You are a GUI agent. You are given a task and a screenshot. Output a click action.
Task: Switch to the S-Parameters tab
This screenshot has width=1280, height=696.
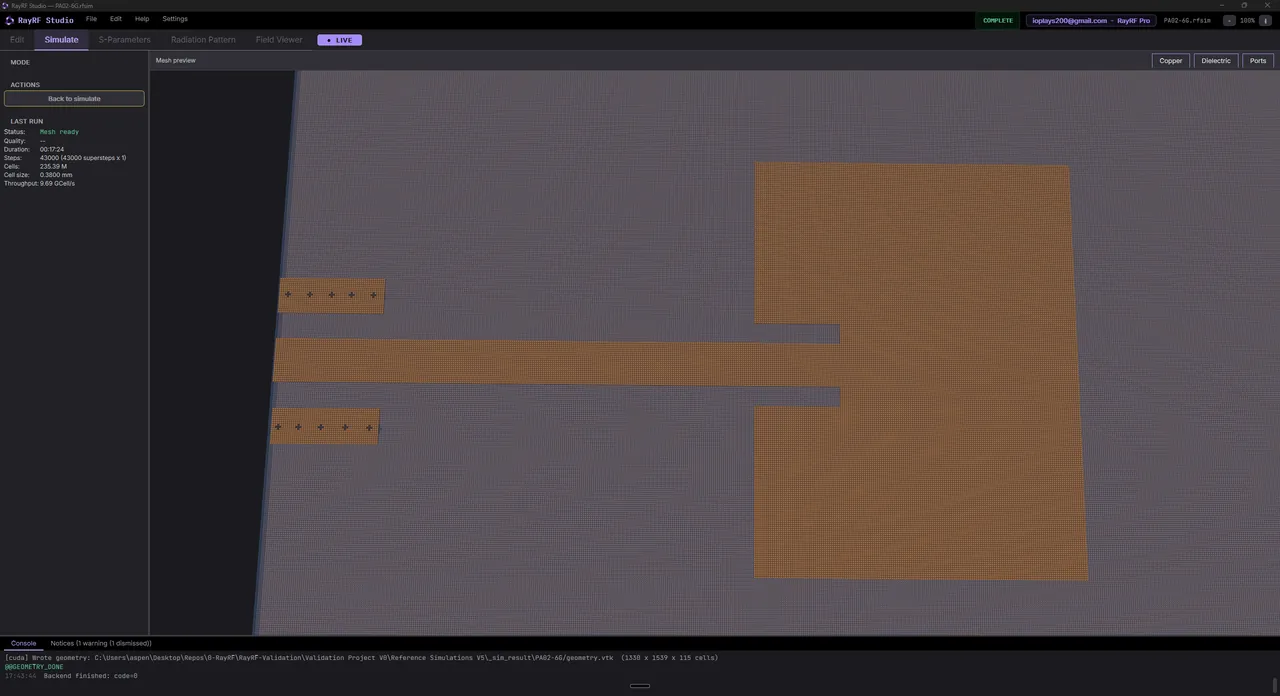(124, 40)
